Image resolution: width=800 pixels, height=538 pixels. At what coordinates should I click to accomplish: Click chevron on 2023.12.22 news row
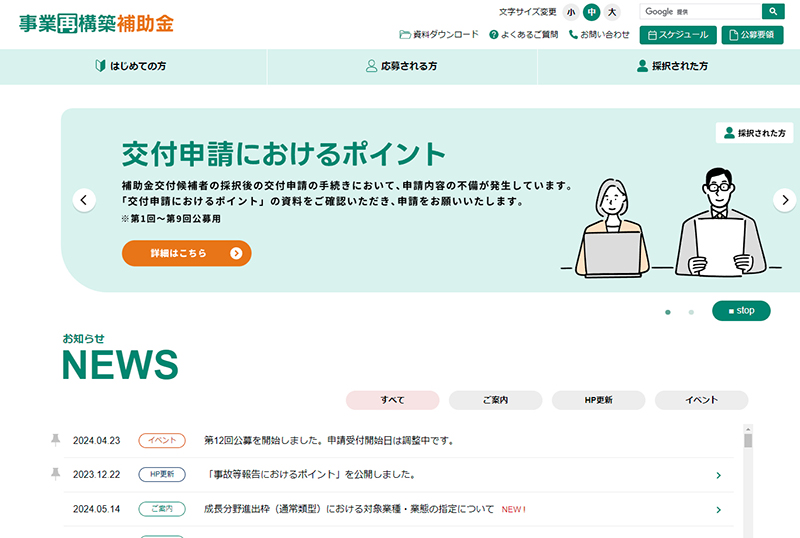coord(718,476)
